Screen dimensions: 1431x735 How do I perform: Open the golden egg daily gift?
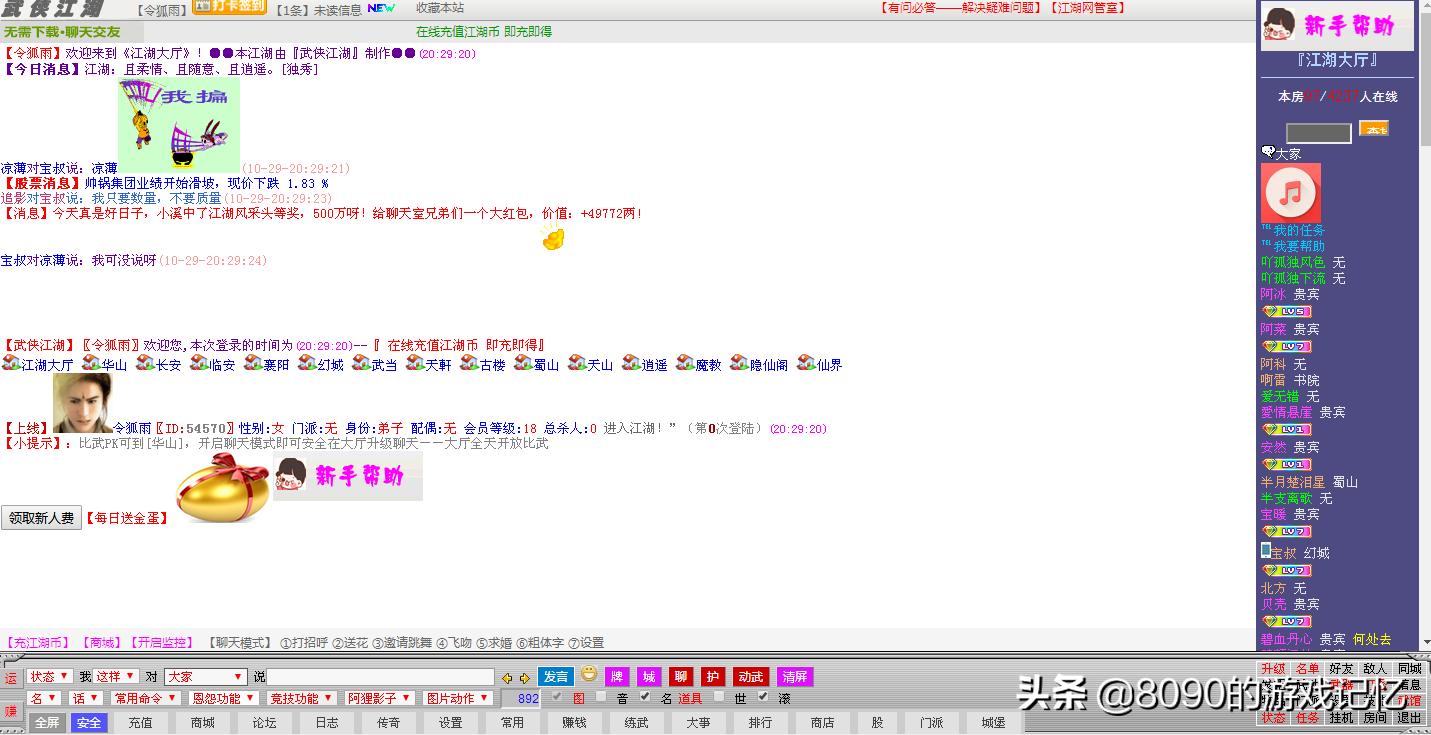coord(222,487)
